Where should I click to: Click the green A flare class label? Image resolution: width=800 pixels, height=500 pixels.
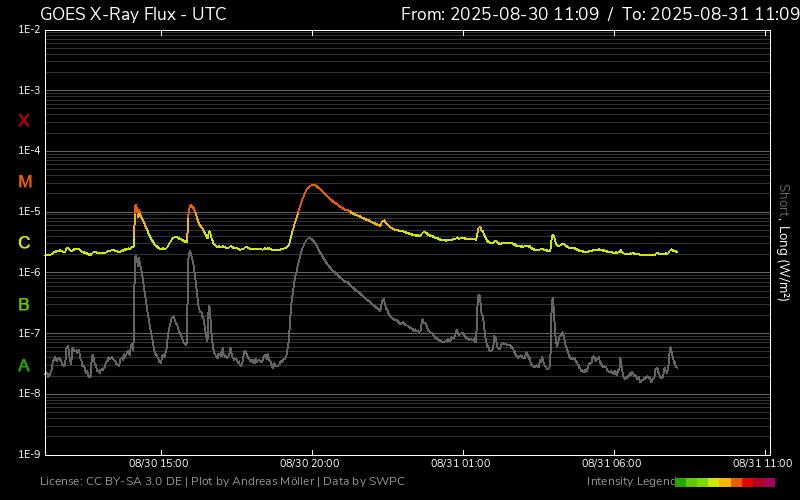pos(23,366)
